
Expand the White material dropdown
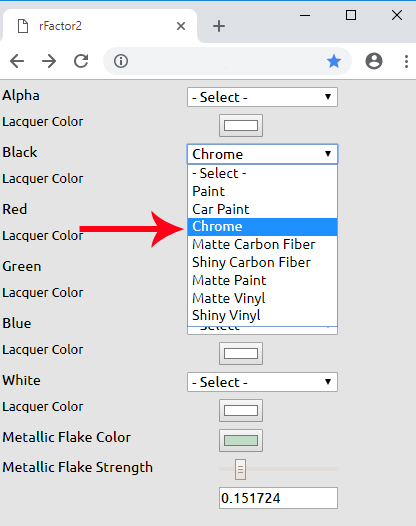click(x=262, y=382)
